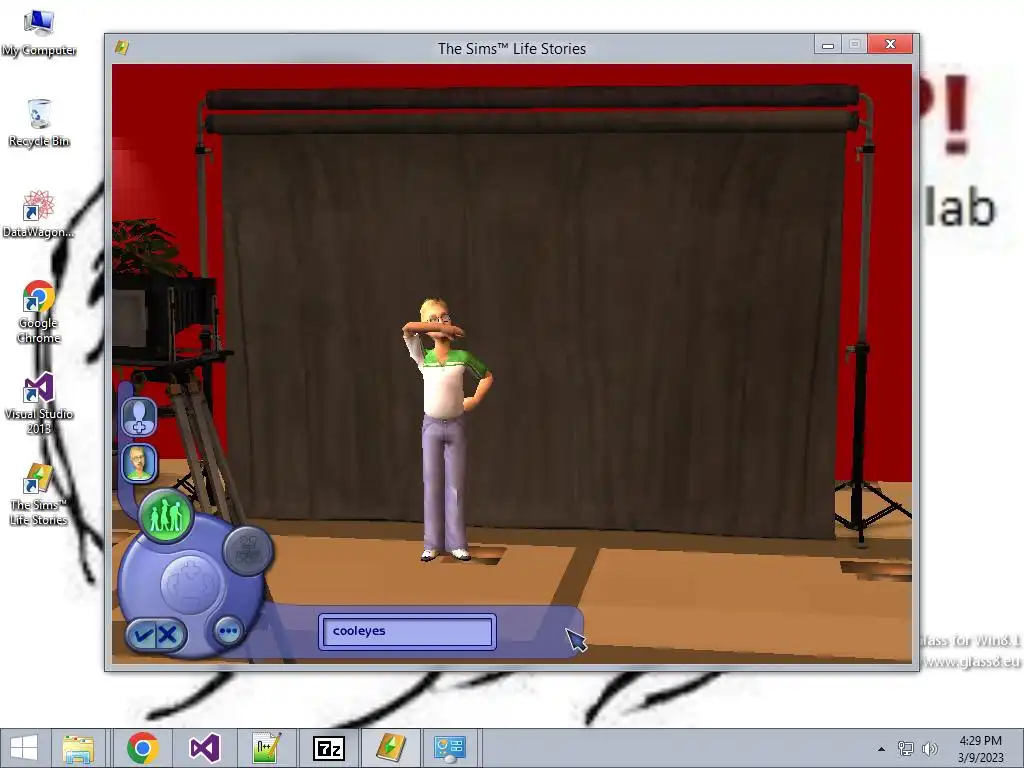The width and height of the screenshot is (1024, 768).
Task: Click the add new Sim icon
Action: [x=139, y=417]
